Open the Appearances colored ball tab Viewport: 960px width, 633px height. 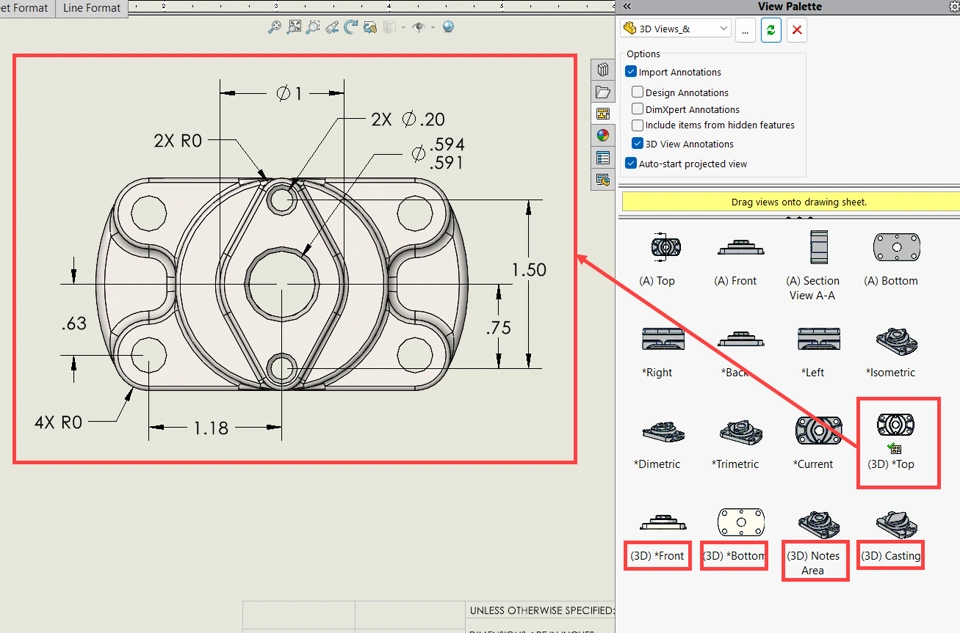coord(603,136)
